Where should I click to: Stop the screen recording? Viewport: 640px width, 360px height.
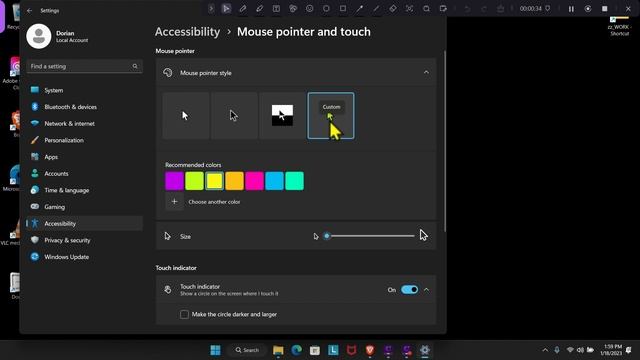604,9
